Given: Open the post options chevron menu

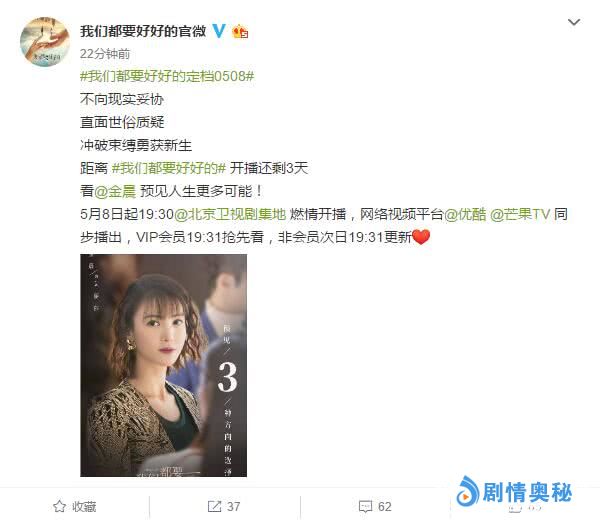Looking at the screenshot, I should [574, 22].
